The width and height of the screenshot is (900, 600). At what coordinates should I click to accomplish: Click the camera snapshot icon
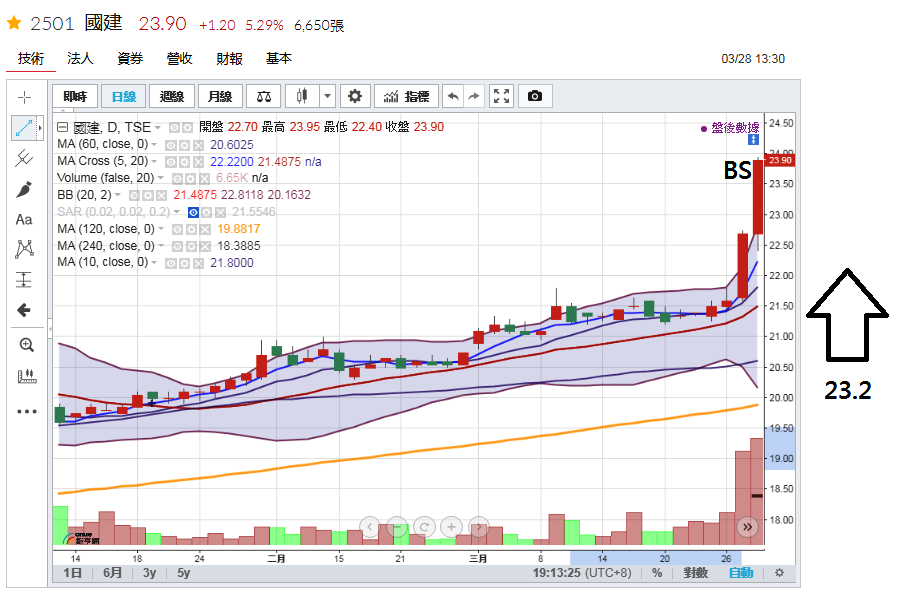(x=535, y=96)
